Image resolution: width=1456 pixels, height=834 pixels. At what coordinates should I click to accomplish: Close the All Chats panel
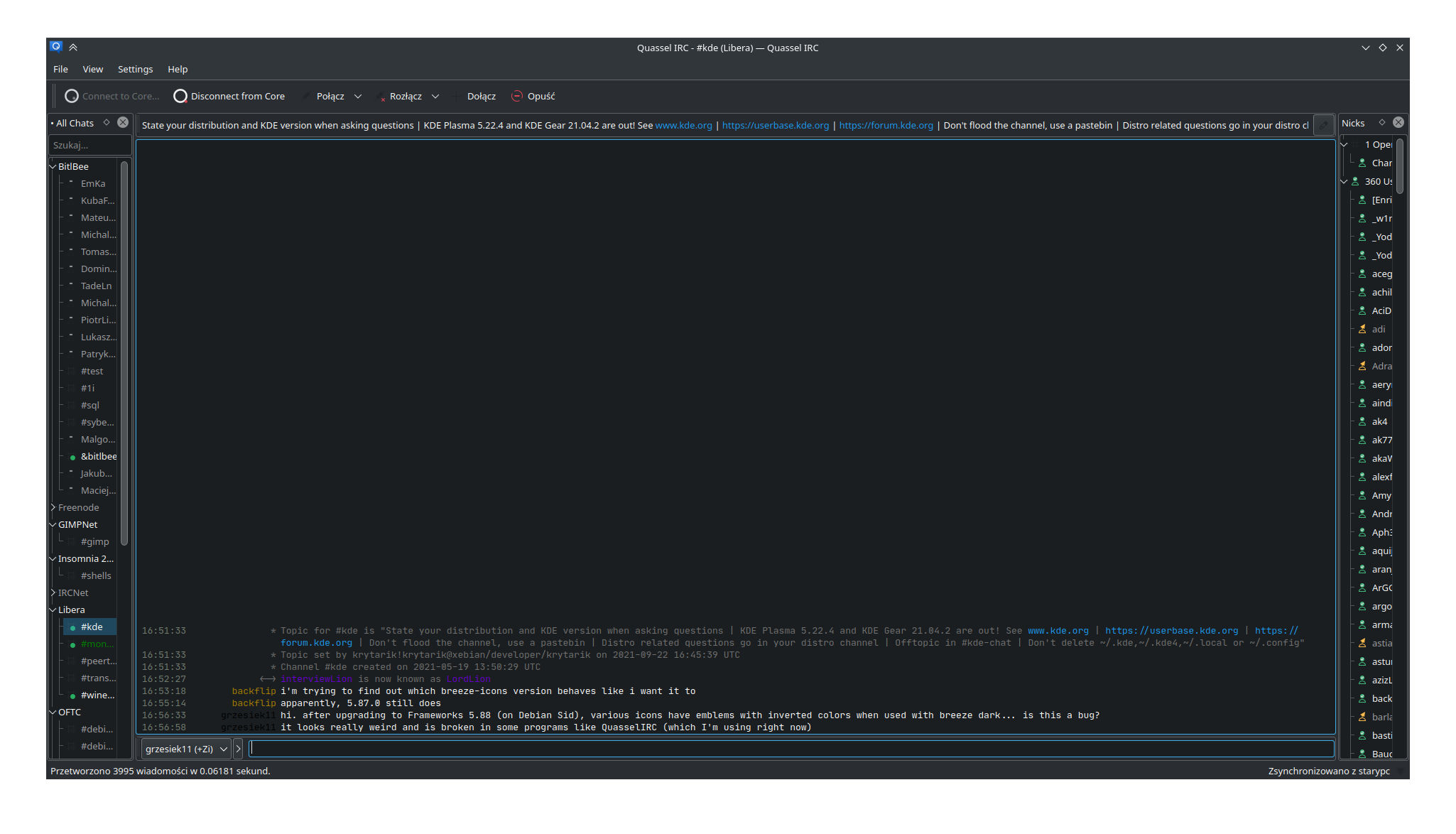[x=123, y=122]
